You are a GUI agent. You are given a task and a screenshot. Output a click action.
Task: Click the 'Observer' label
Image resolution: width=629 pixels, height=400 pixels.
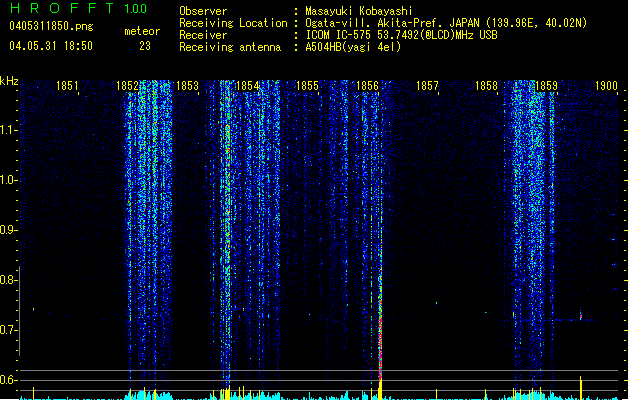point(203,11)
